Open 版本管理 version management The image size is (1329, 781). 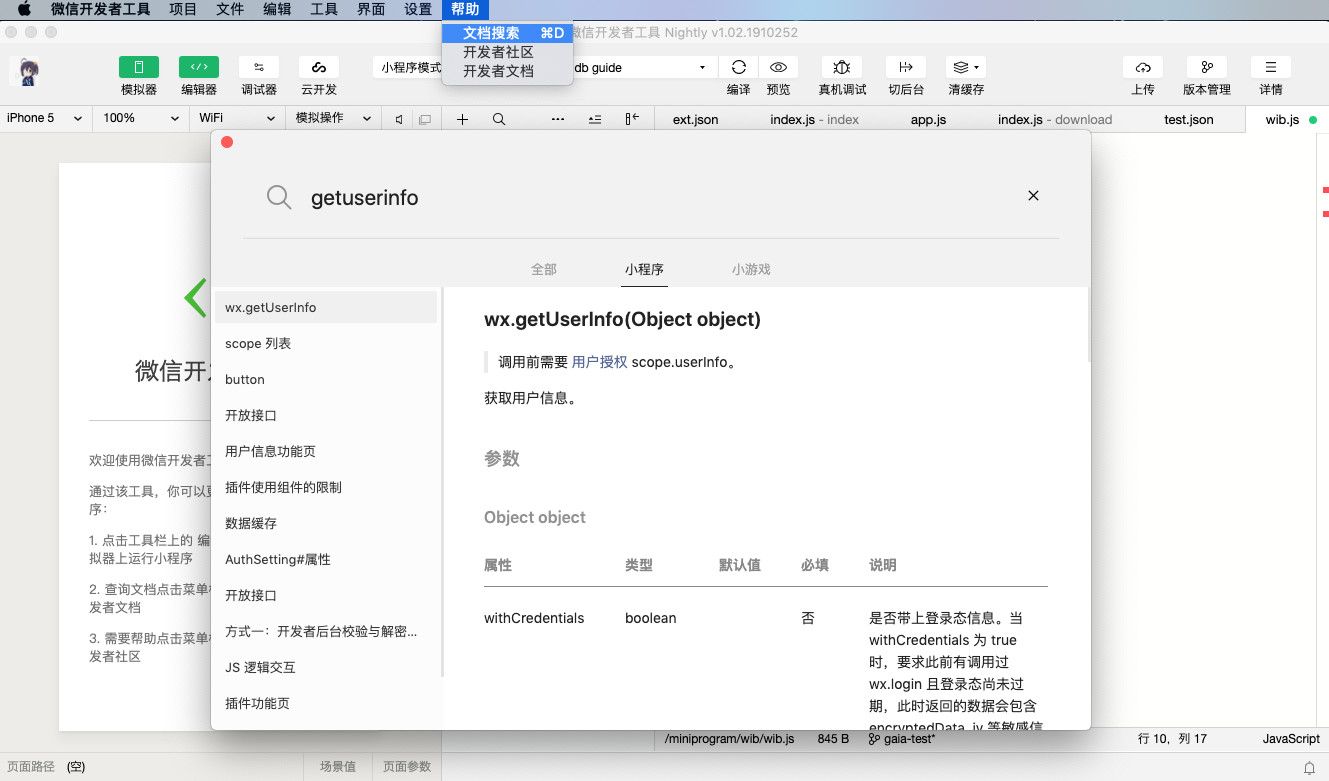(1207, 67)
